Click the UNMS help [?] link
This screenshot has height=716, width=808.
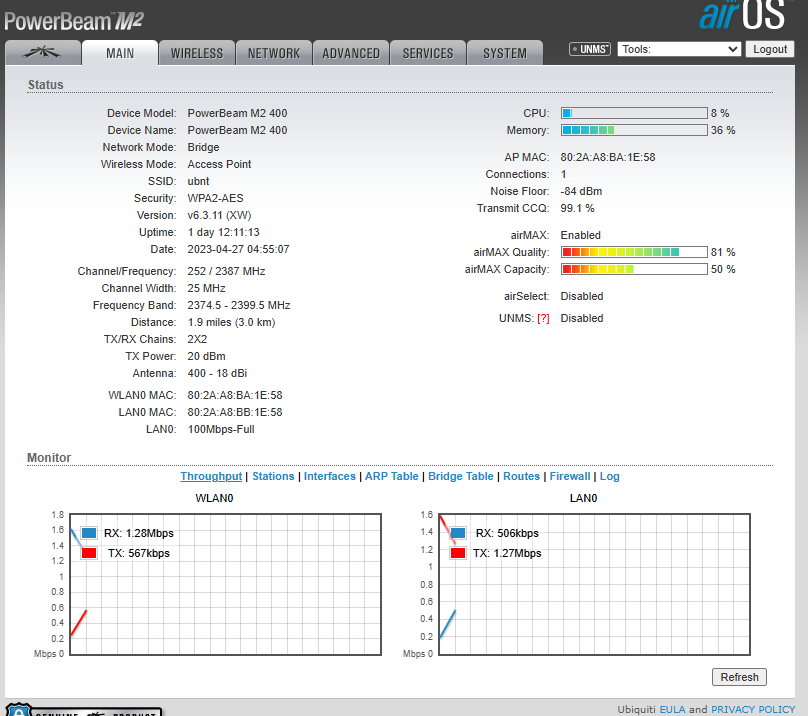tap(543, 319)
